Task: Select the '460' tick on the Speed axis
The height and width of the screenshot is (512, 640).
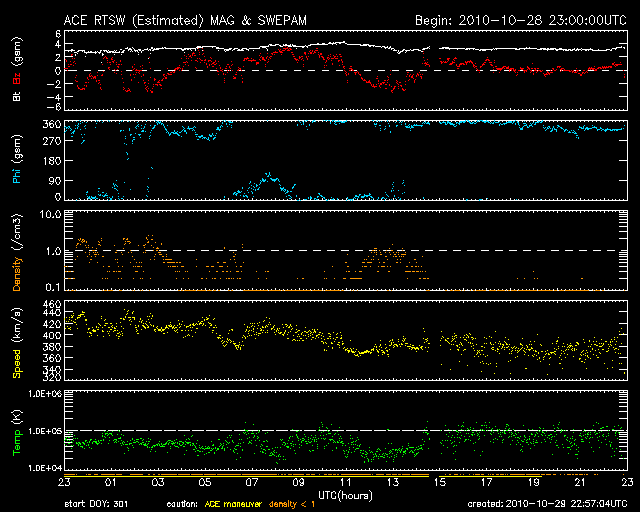Action: click(52, 304)
